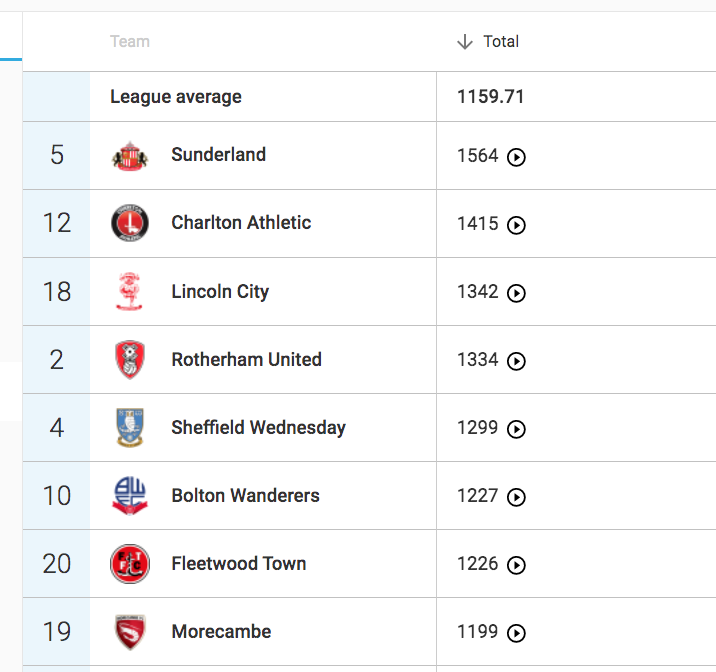716x672 pixels.
Task: Click the Sheffield Wednesday club crest
Action: [x=129, y=428]
